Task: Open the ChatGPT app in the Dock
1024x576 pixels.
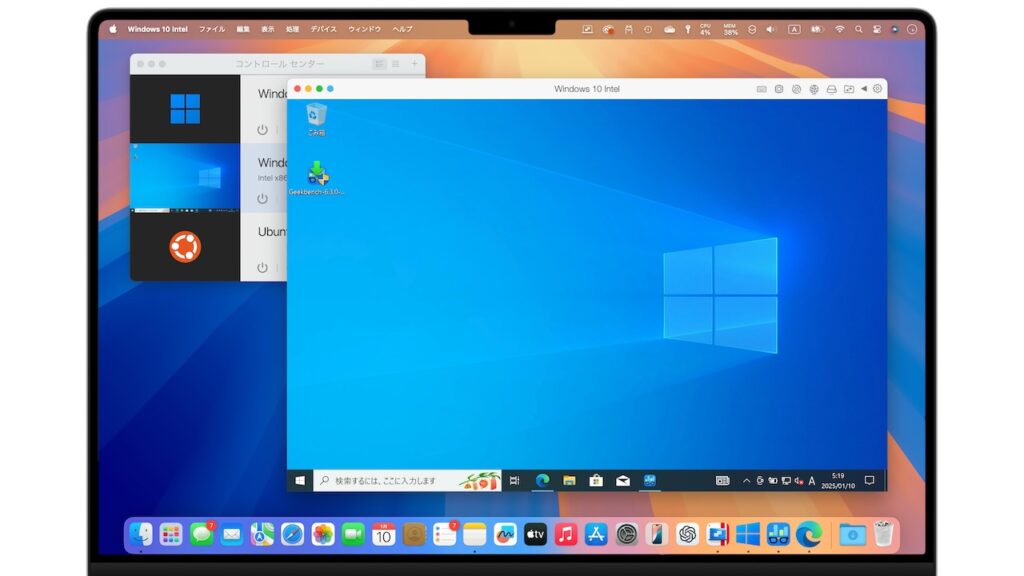Action: tap(687, 535)
